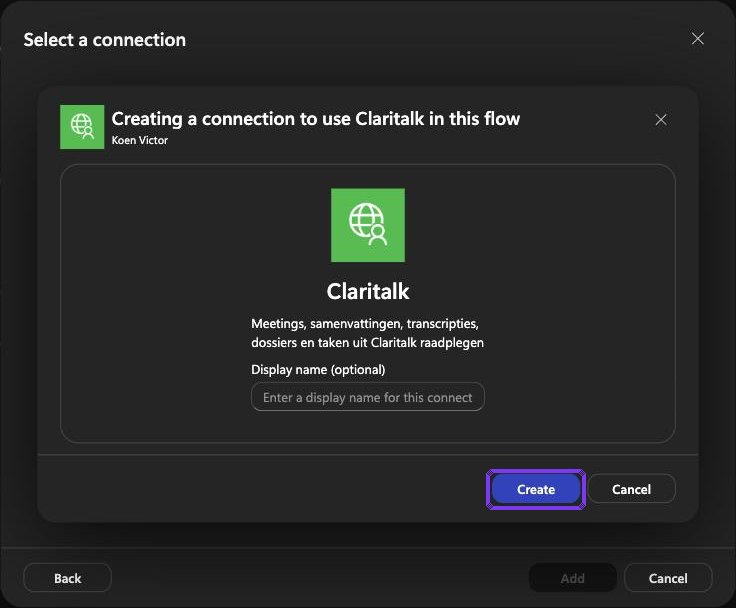Close the Select a connection dialog
736x608 pixels.
698,38
